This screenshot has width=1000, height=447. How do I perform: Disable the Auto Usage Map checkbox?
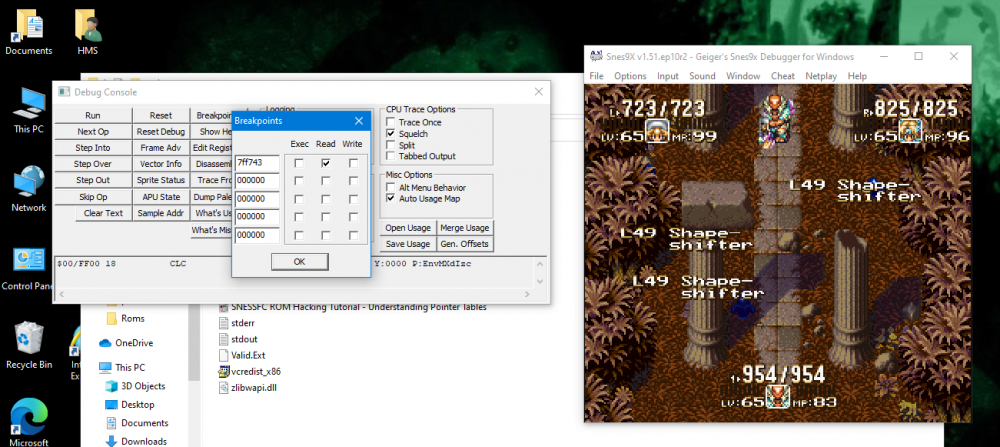[x=390, y=198]
